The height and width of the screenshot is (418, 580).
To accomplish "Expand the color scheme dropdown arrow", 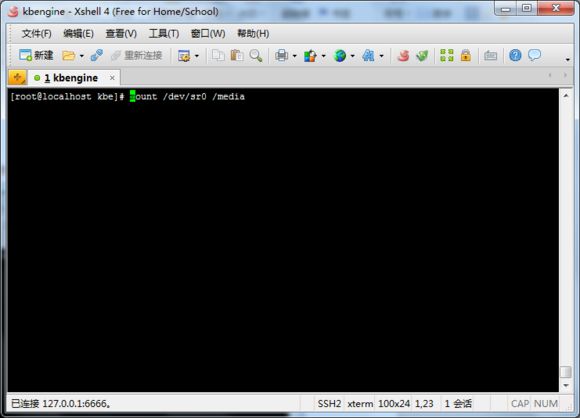I will [x=324, y=56].
